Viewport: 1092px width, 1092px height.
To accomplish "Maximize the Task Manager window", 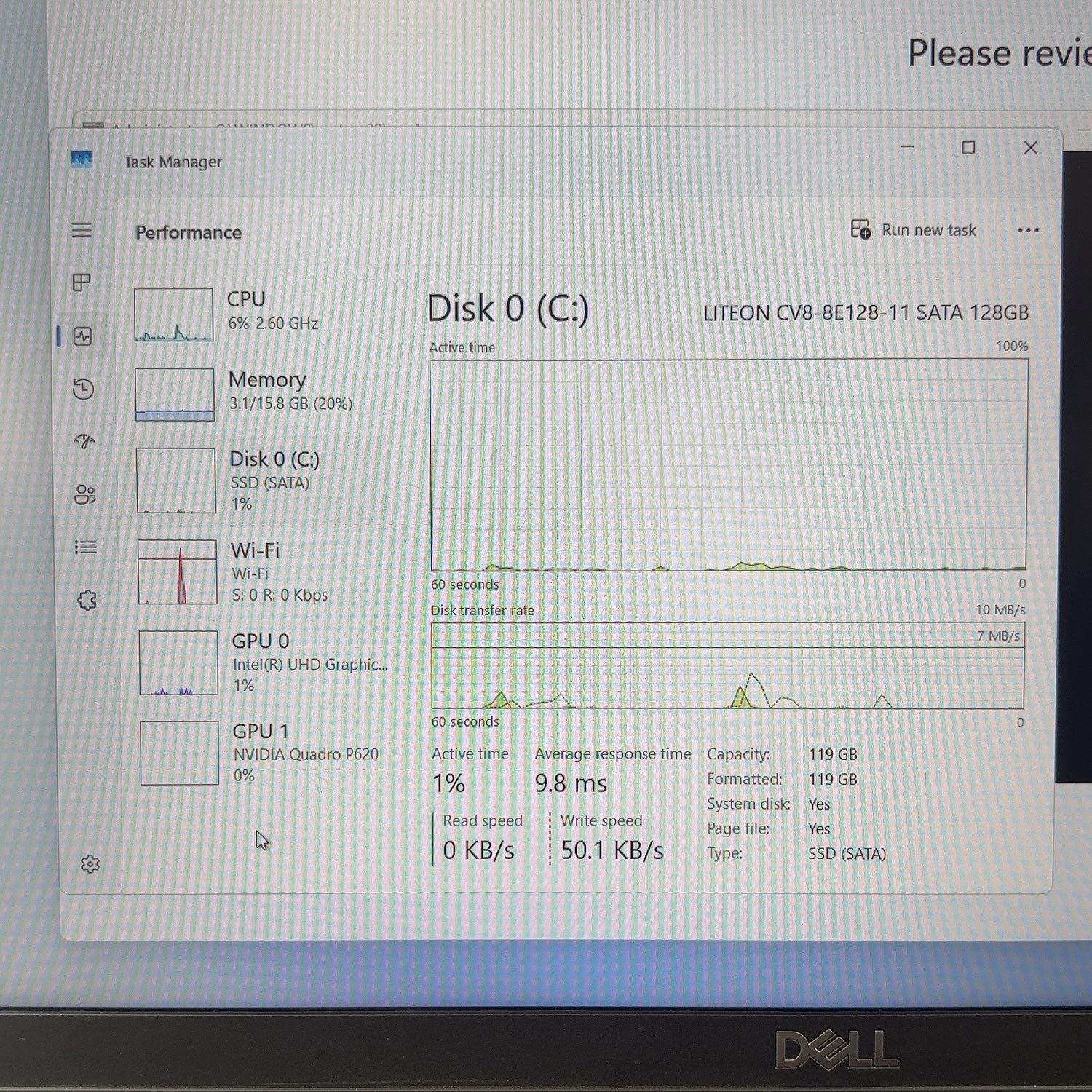I will click(968, 148).
